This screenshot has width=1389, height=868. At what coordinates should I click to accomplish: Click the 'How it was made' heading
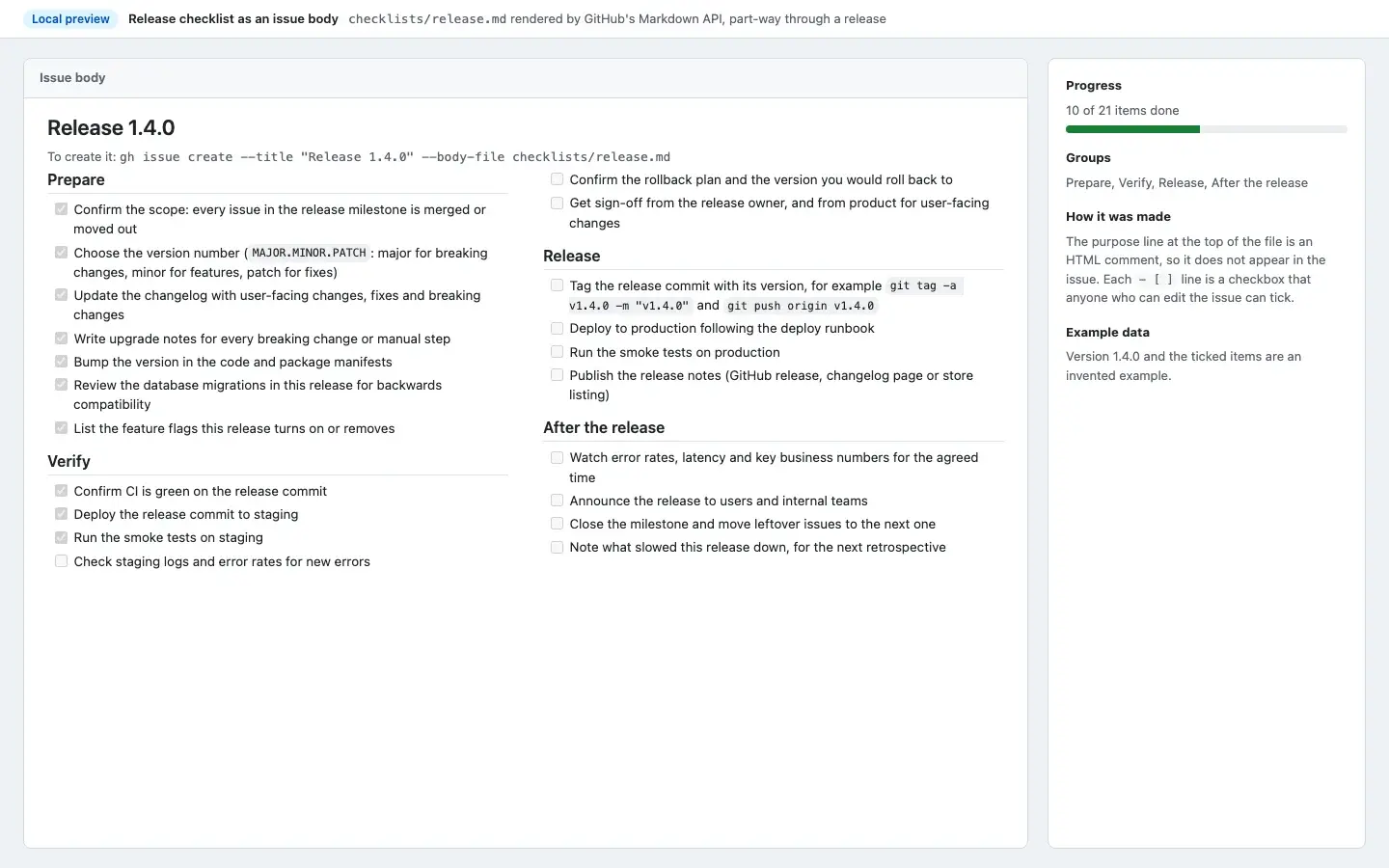tap(1118, 217)
